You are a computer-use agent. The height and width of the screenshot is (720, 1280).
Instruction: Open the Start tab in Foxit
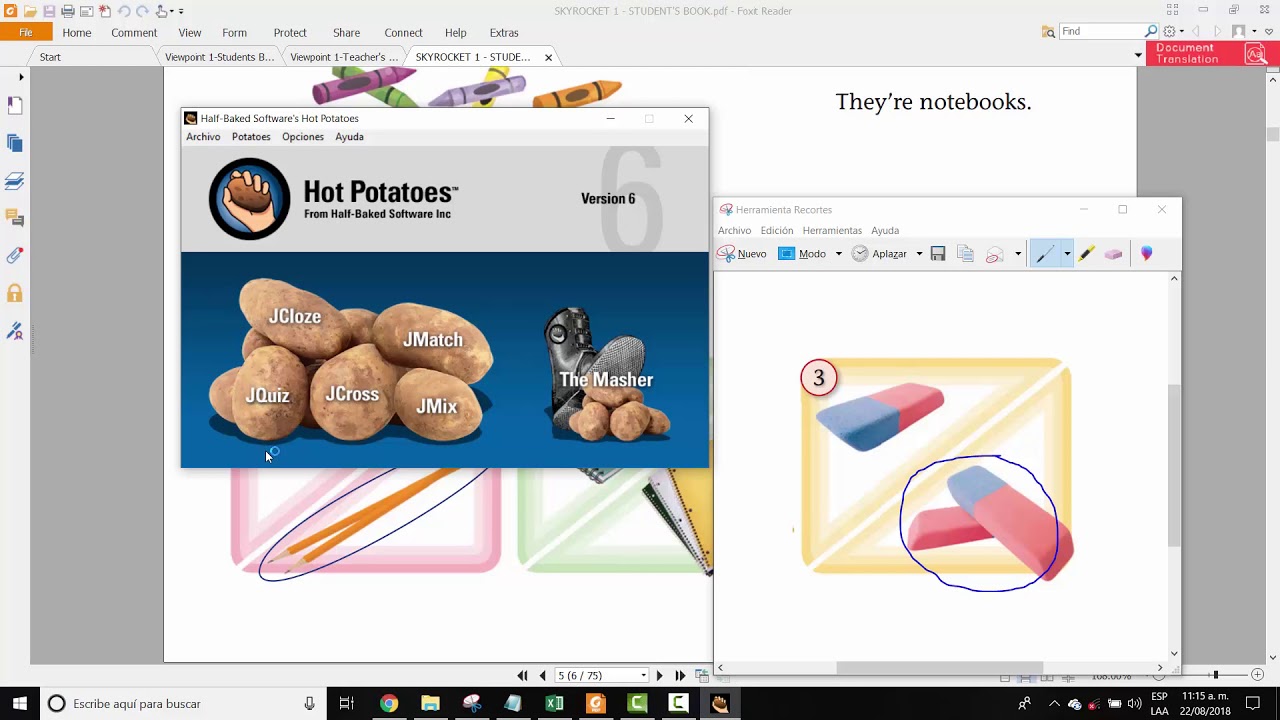click(50, 57)
